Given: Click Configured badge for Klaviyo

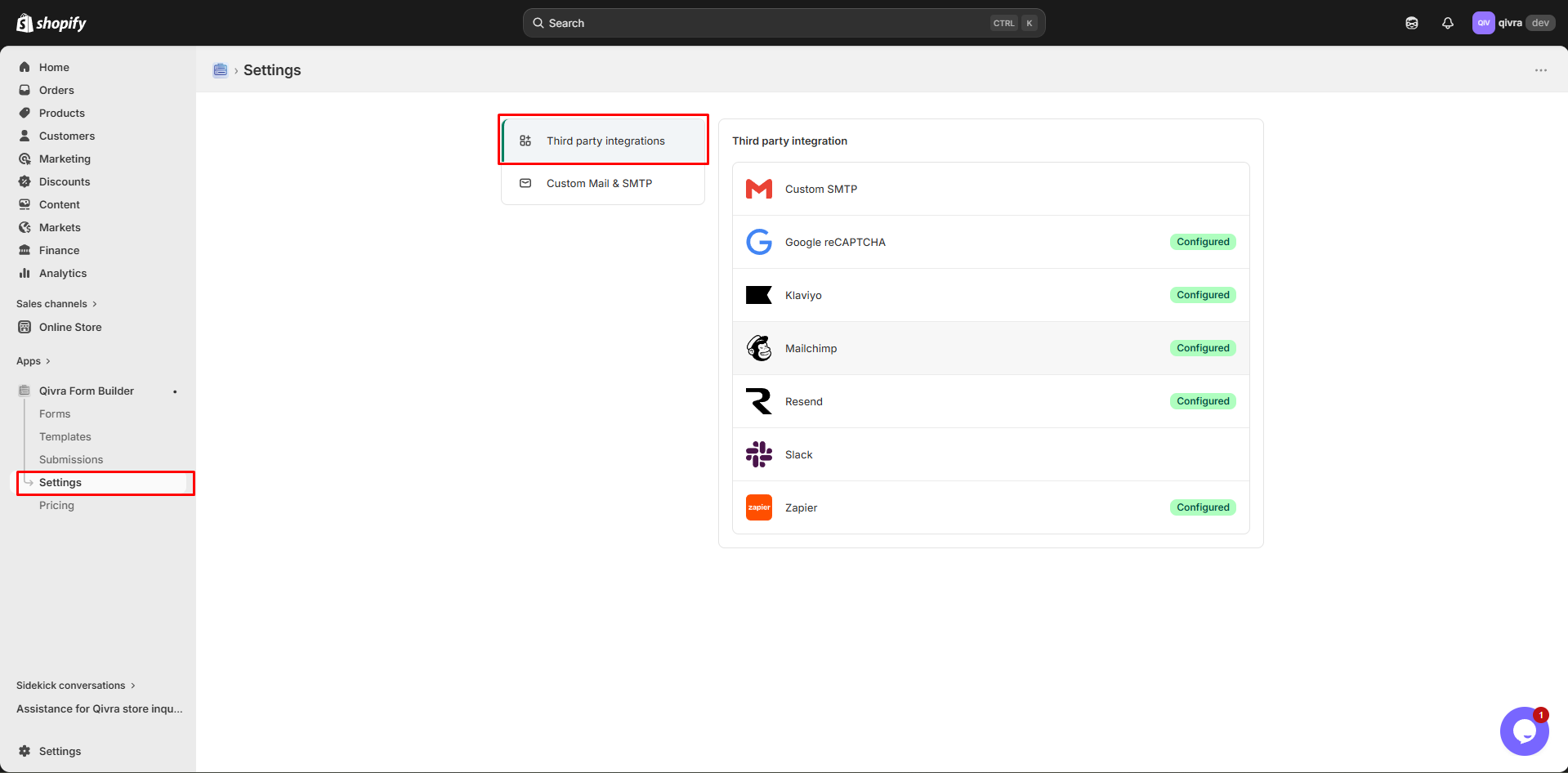Looking at the screenshot, I should 1203,295.
